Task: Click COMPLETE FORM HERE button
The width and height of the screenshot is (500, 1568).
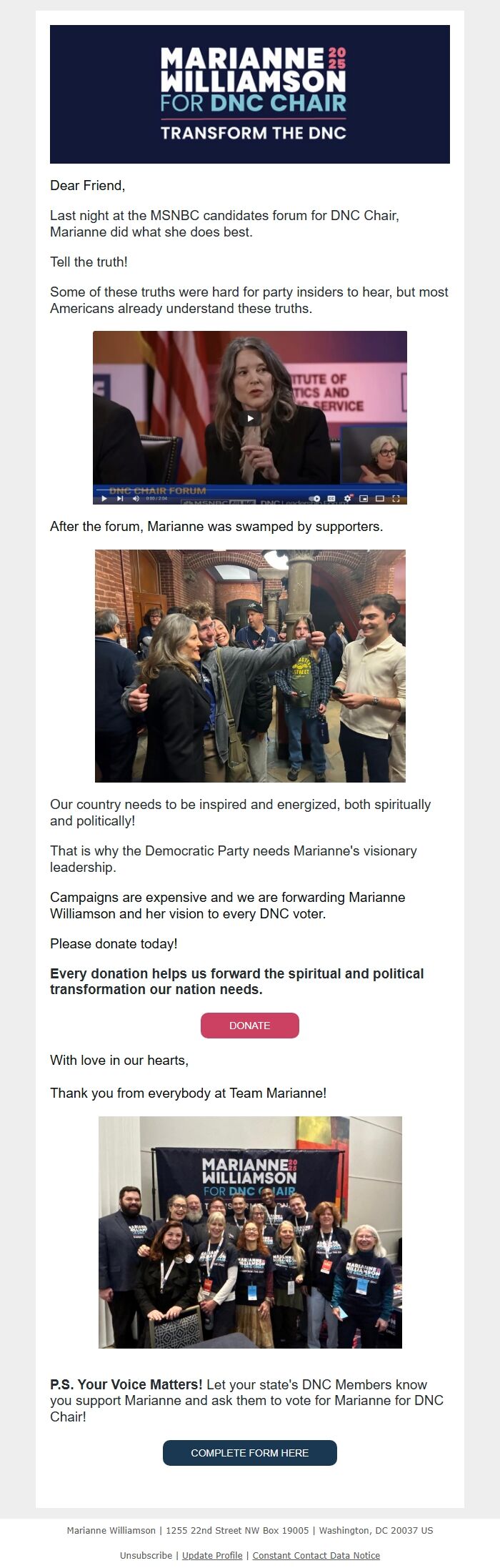Action: click(x=249, y=1452)
